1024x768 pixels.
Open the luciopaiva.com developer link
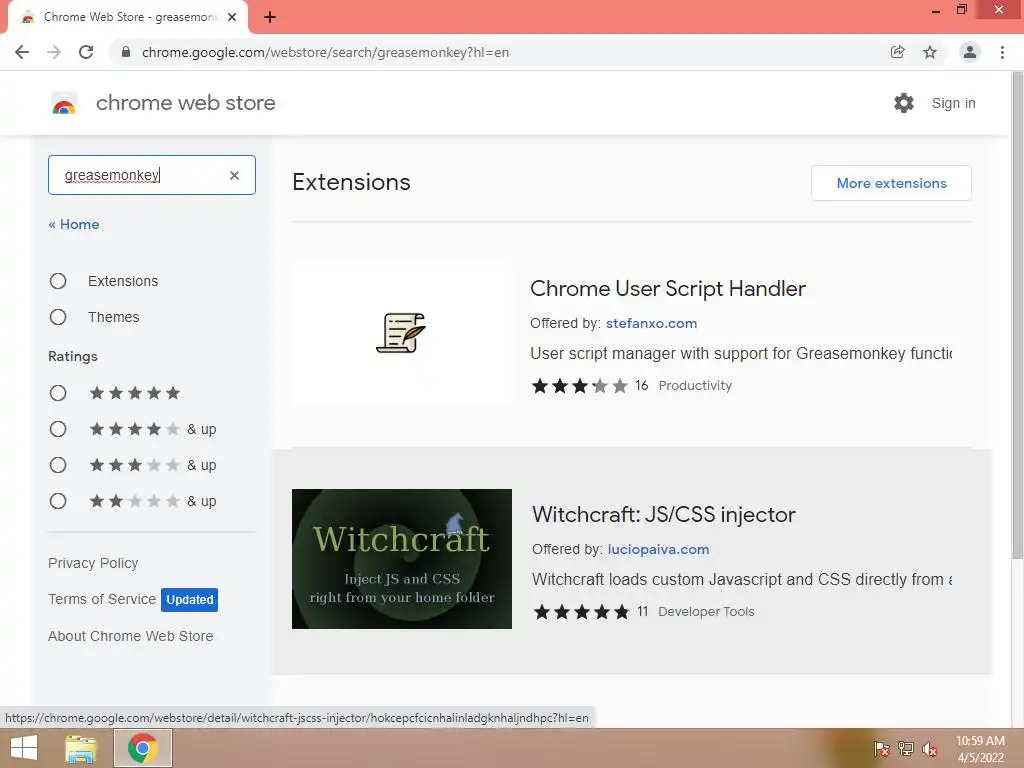pos(658,549)
